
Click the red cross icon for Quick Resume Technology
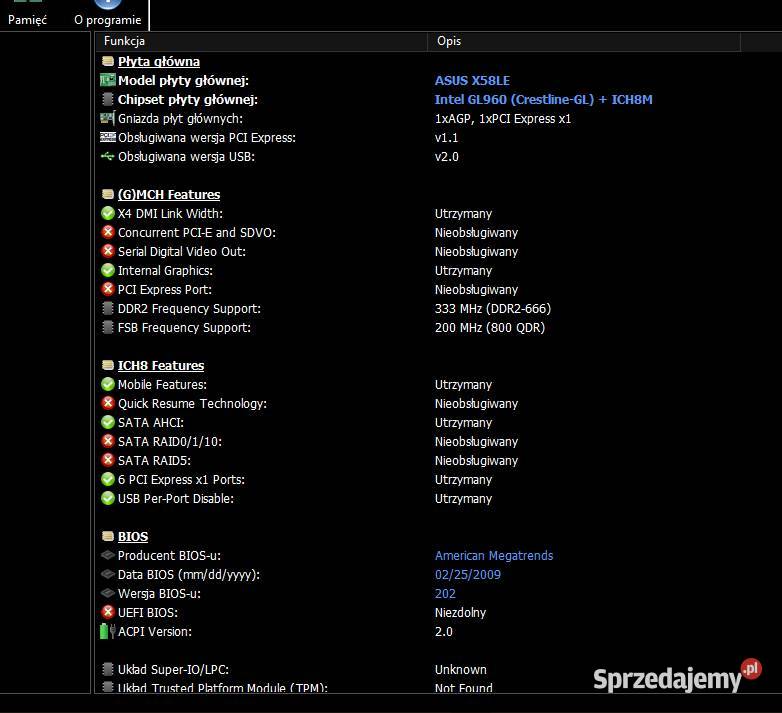(x=108, y=403)
